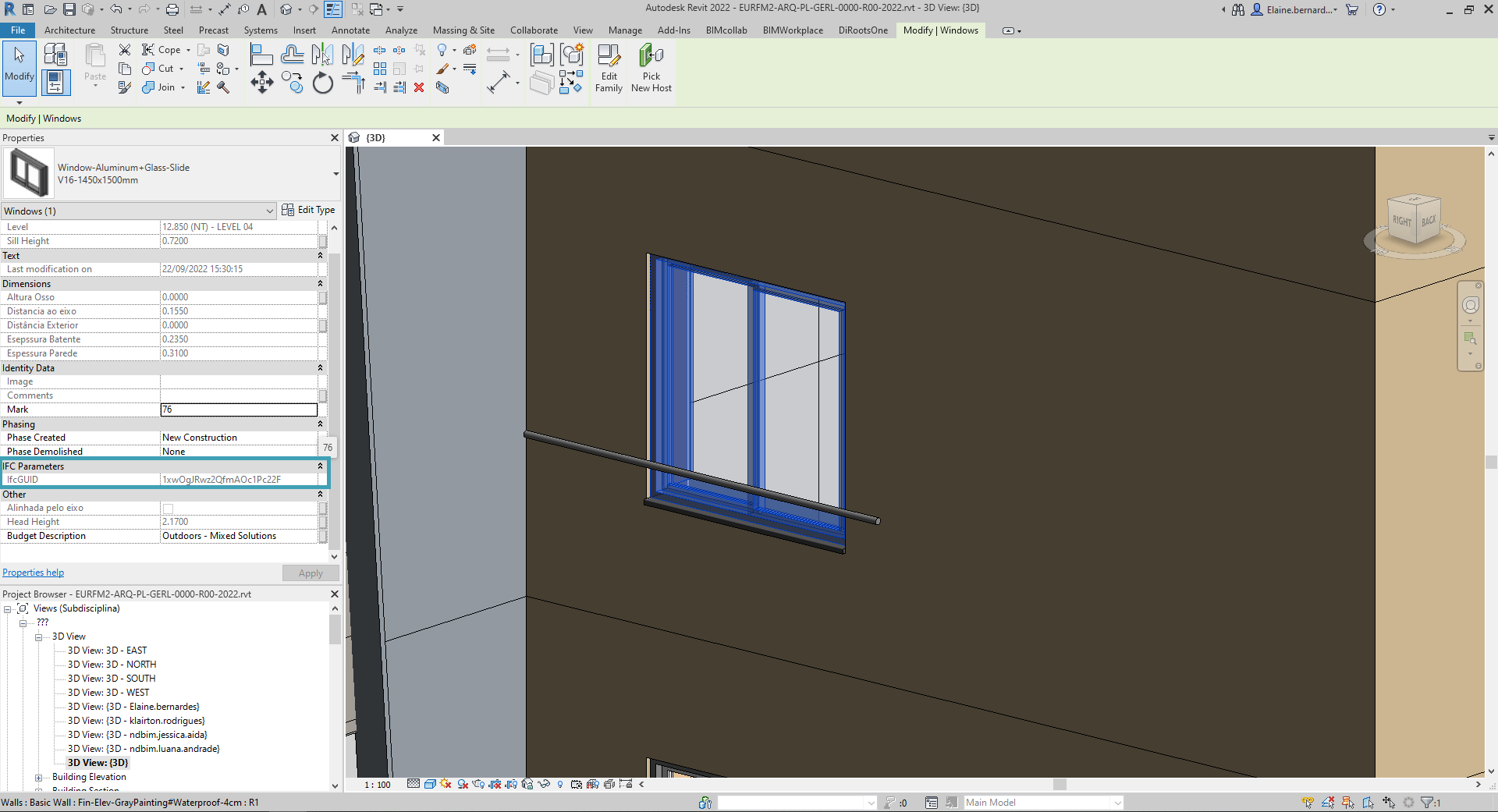Open the Manage menu tab

tap(624, 30)
